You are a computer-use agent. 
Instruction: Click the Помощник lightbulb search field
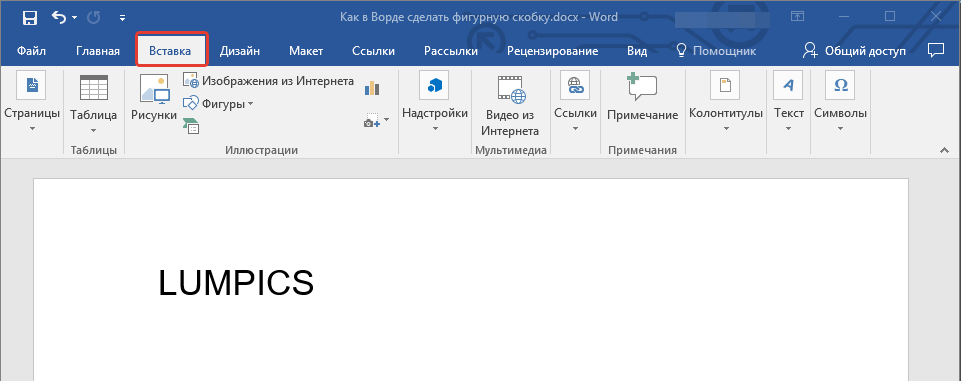715,51
